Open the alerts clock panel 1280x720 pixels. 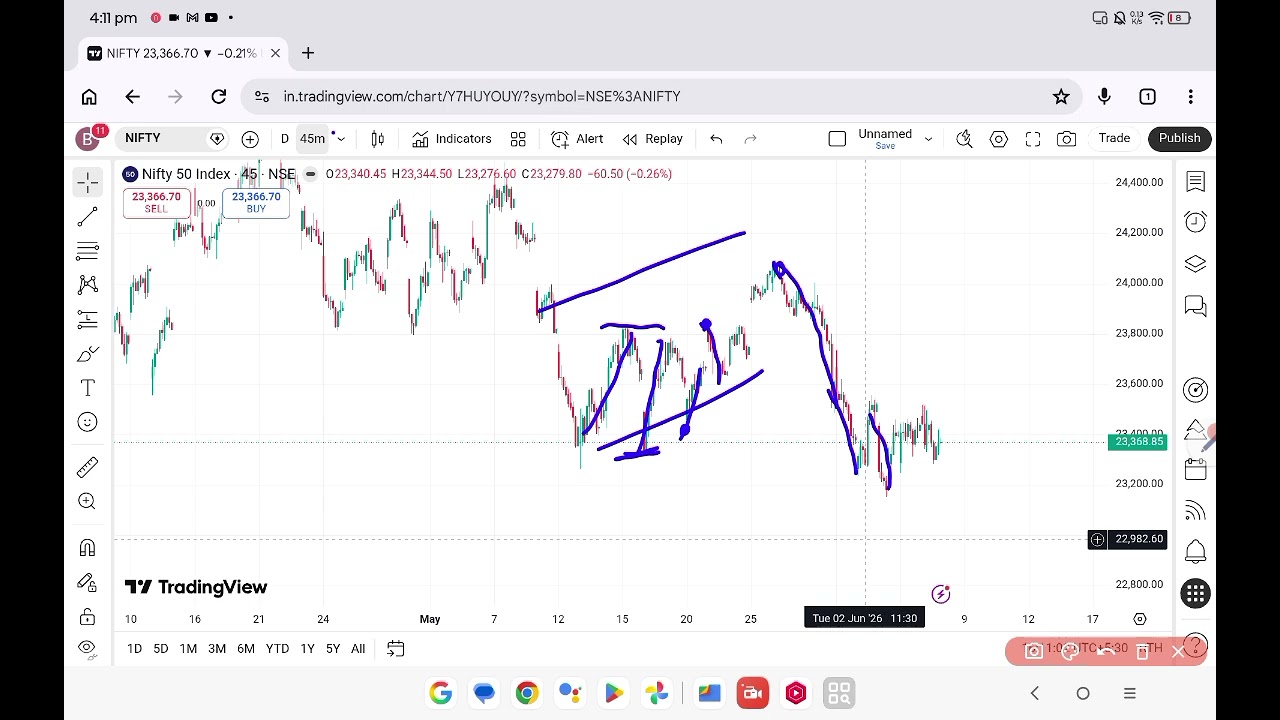[x=1195, y=222]
